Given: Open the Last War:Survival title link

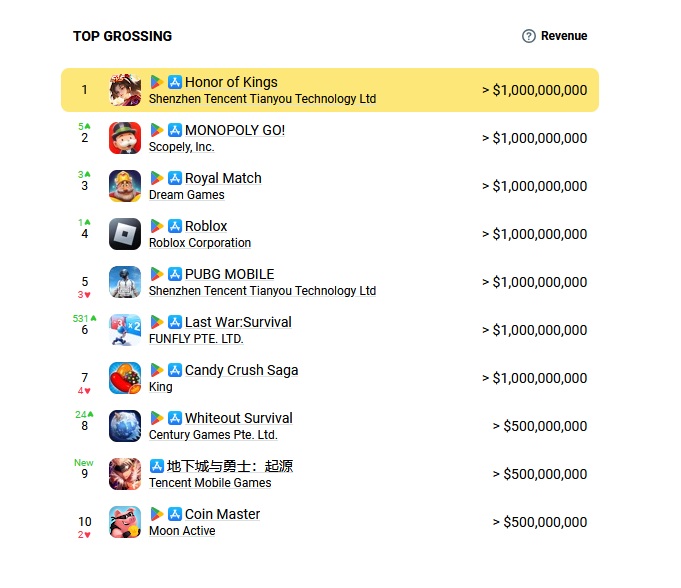Looking at the screenshot, I should (x=238, y=322).
